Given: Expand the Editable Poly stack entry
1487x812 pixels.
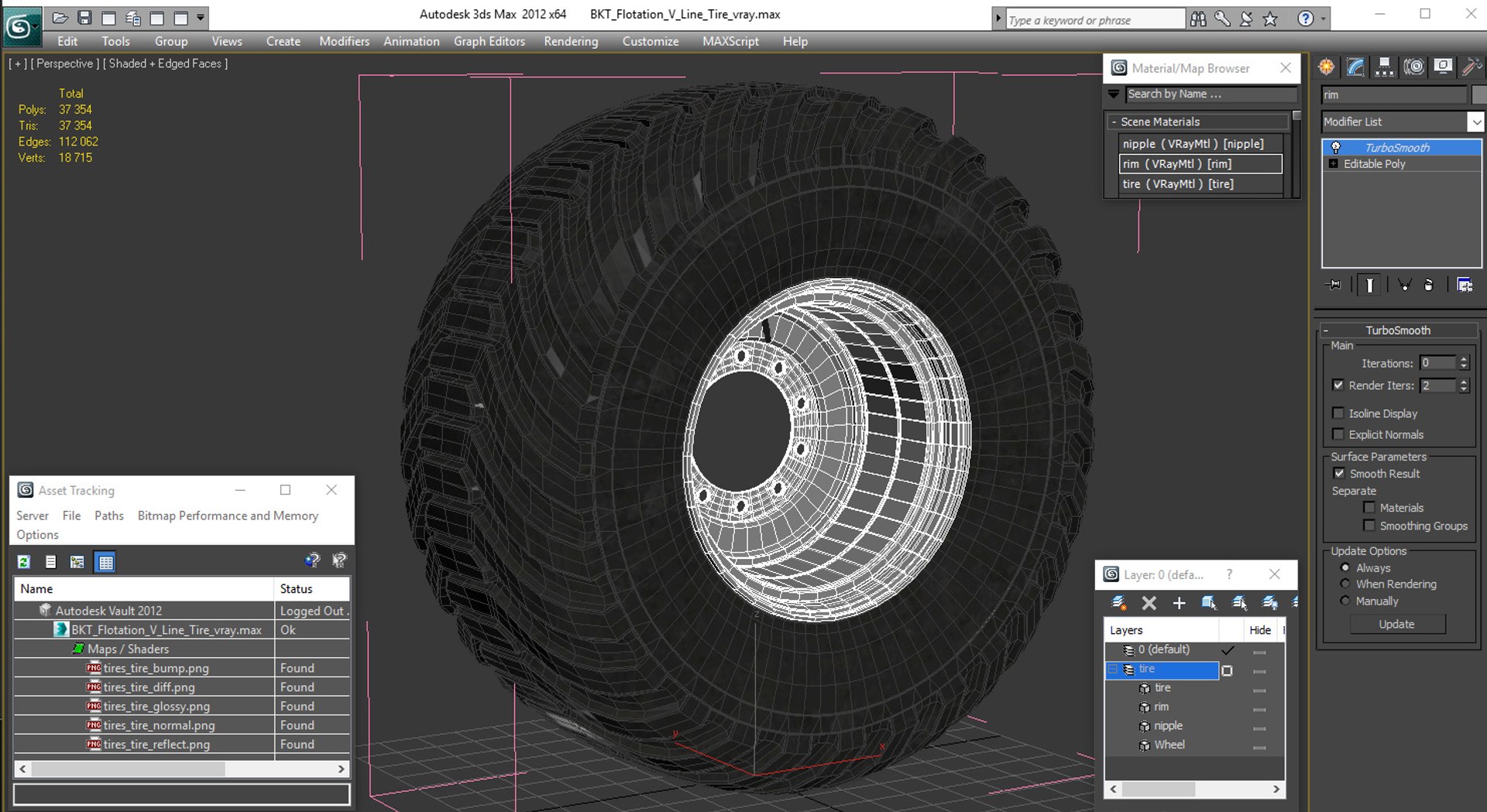Looking at the screenshot, I should coord(1333,163).
